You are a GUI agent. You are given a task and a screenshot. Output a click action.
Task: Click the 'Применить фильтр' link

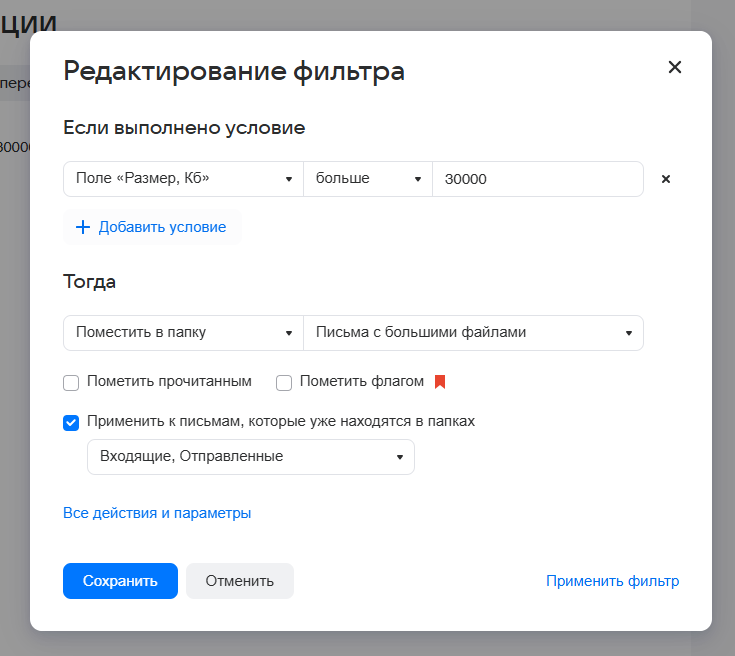click(612, 581)
